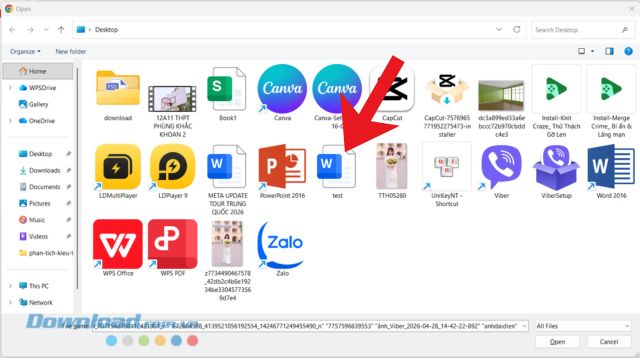Viewport: 640px width, 360px height.
Task: Expand the address bar history dropdown
Action: pyautogui.click(x=499, y=30)
